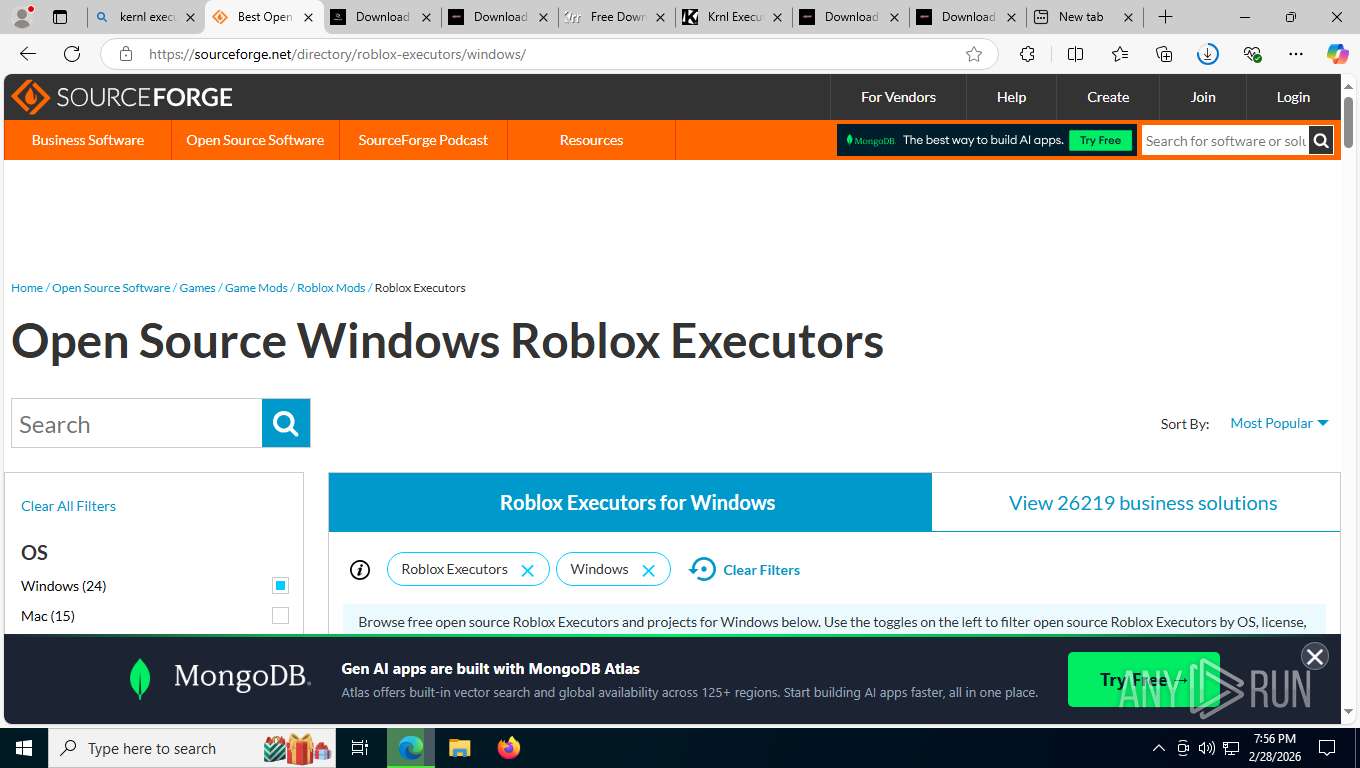This screenshot has height=768, width=1360.
Task: Open the Favorites list
Action: pyautogui.click(x=1119, y=54)
